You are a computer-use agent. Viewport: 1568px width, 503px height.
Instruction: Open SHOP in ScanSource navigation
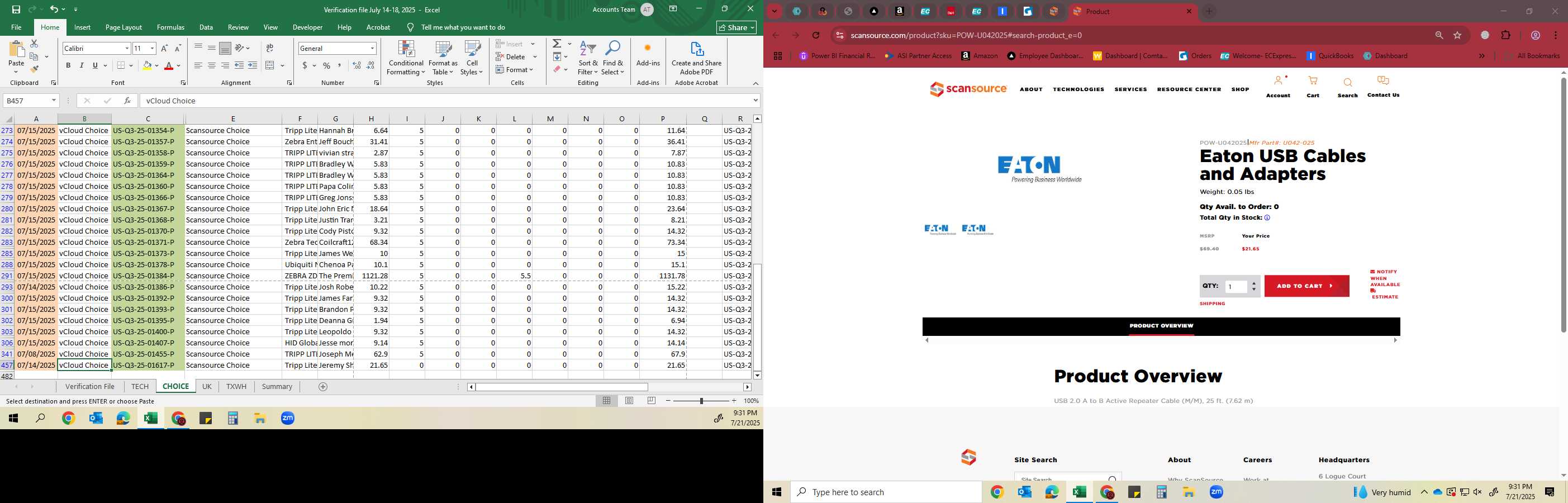point(1240,89)
